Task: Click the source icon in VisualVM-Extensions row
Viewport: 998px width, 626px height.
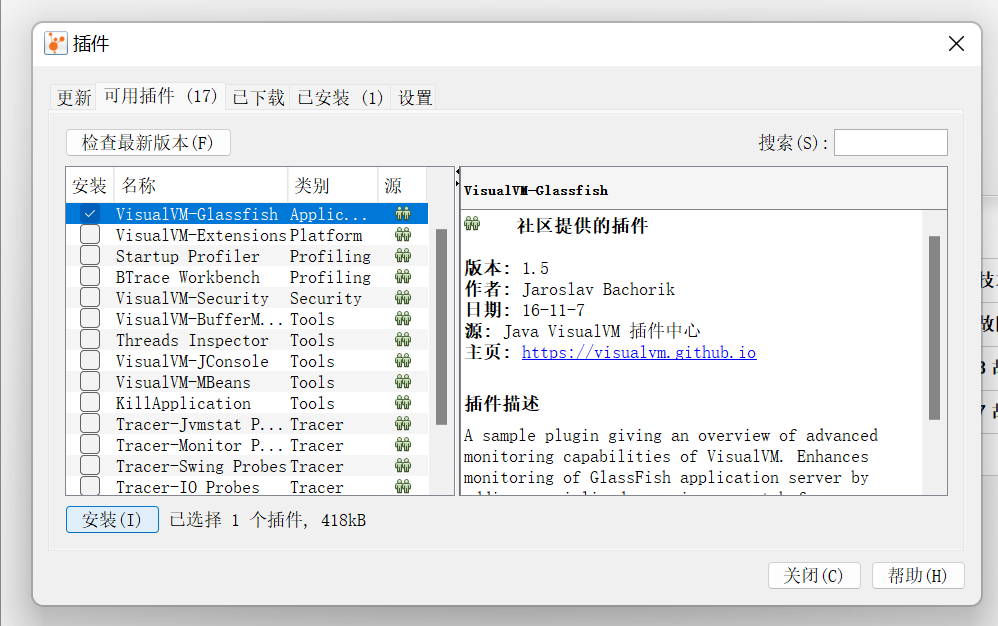Action: click(x=403, y=235)
